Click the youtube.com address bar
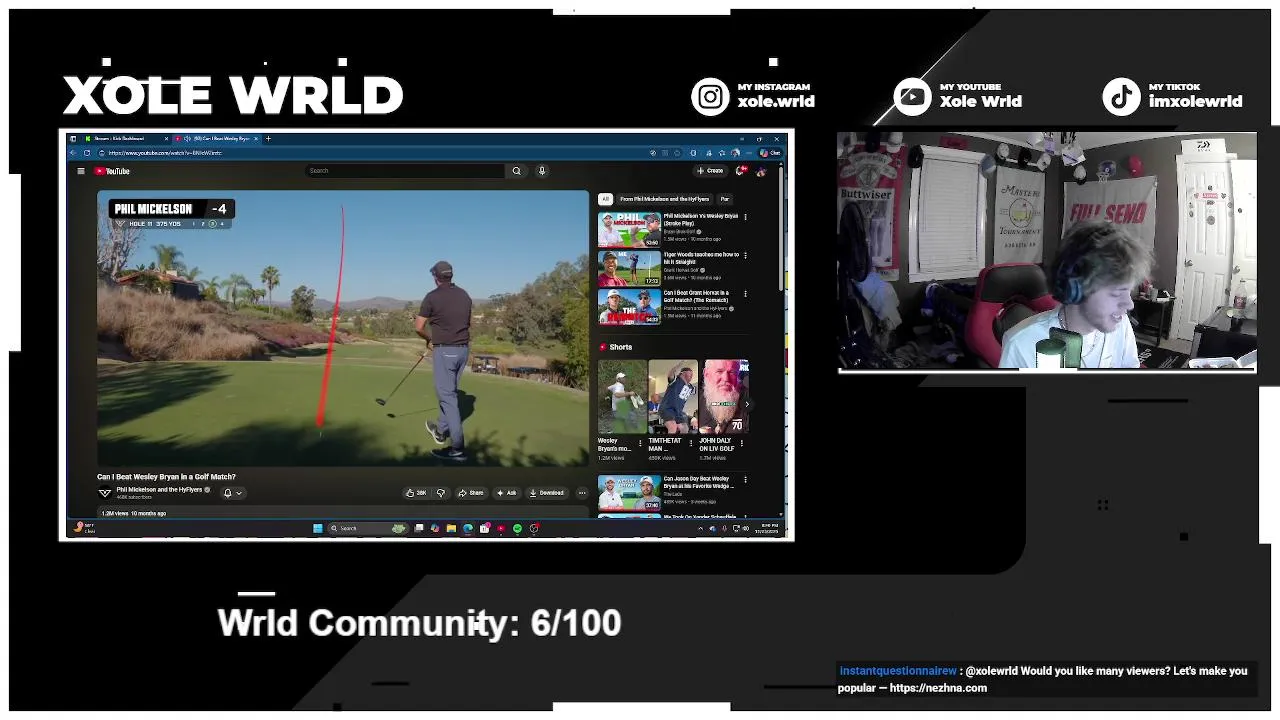The height and width of the screenshot is (720, 1280). (370, 153)
